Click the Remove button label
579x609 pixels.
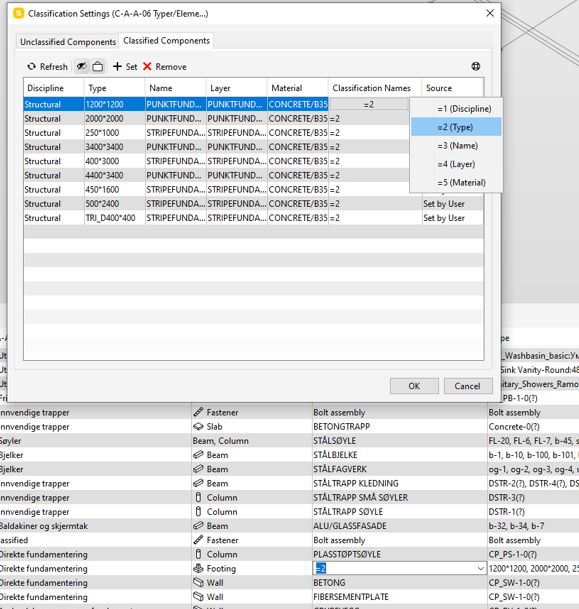[171, 67]
